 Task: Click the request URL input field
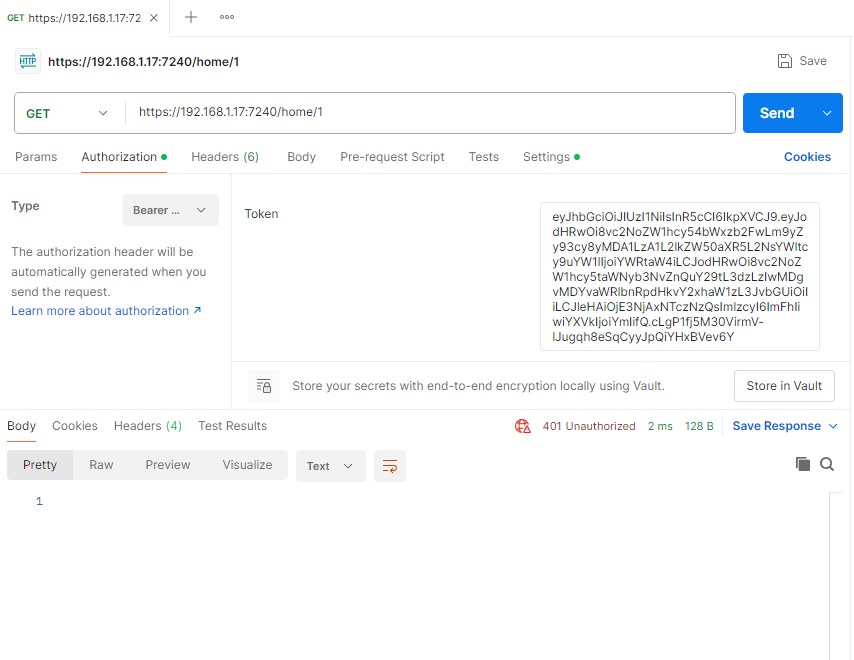(x=430, y=113)
